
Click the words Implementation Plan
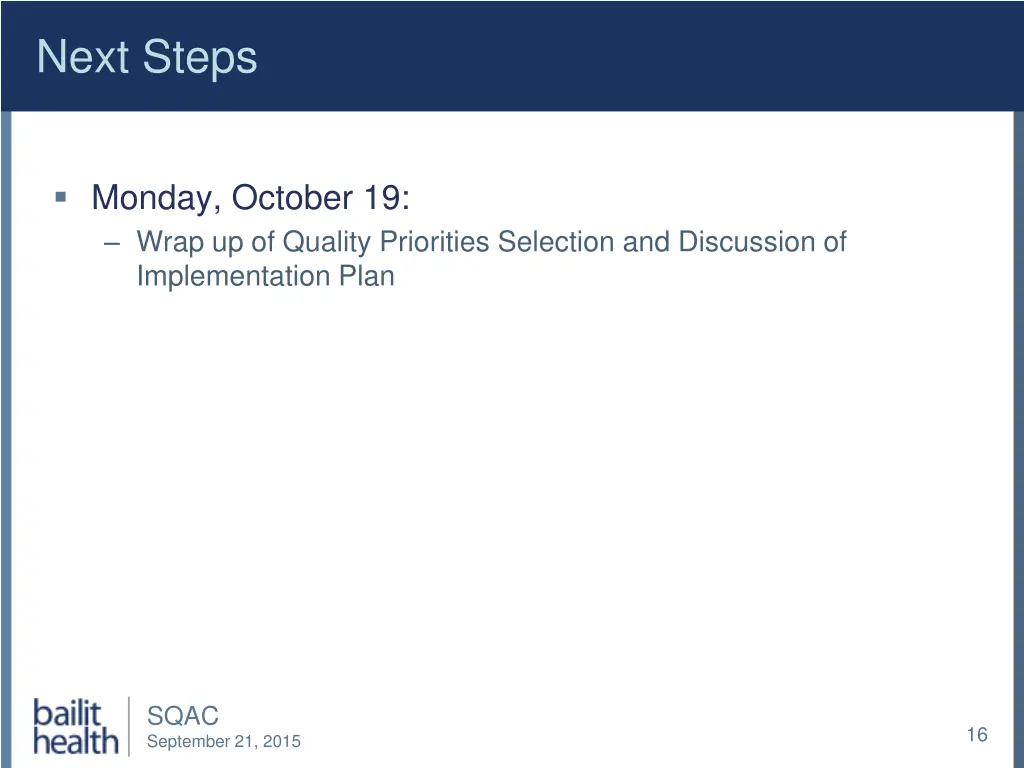tap(265, 277)
